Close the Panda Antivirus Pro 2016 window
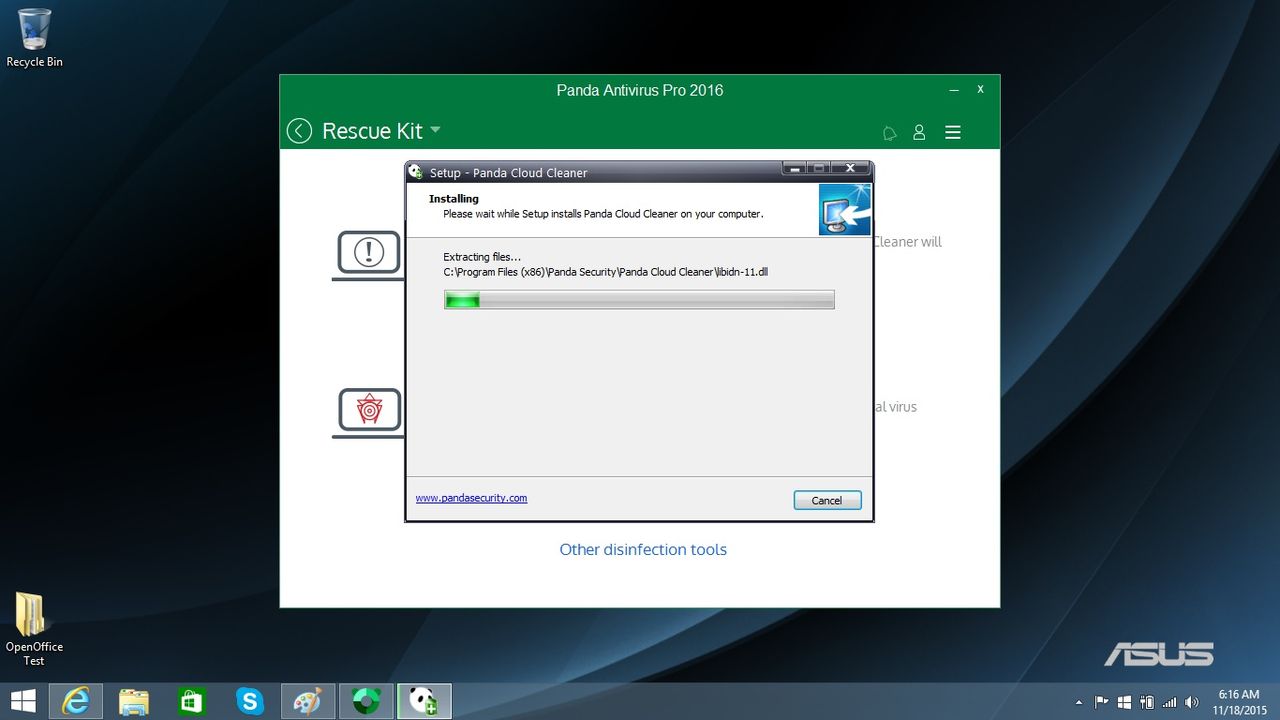The height and width of the screenshot is (720, 1280). (981, 89)
